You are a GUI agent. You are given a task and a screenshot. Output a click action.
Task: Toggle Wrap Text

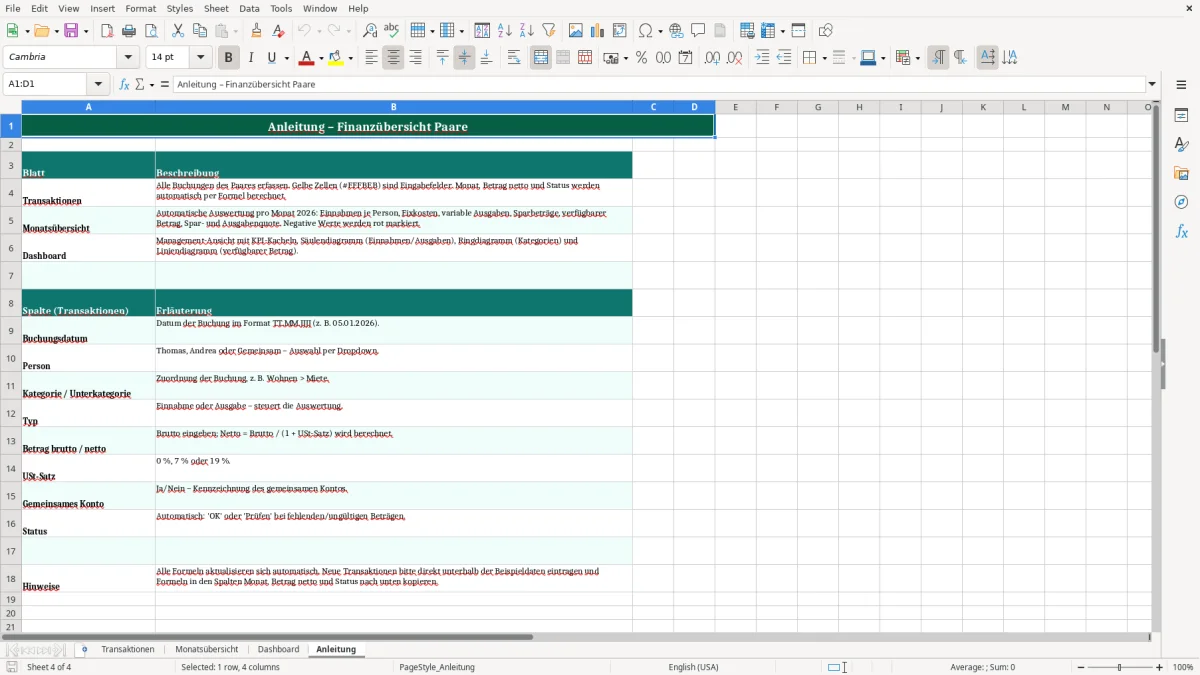click(x=514, y=58)
